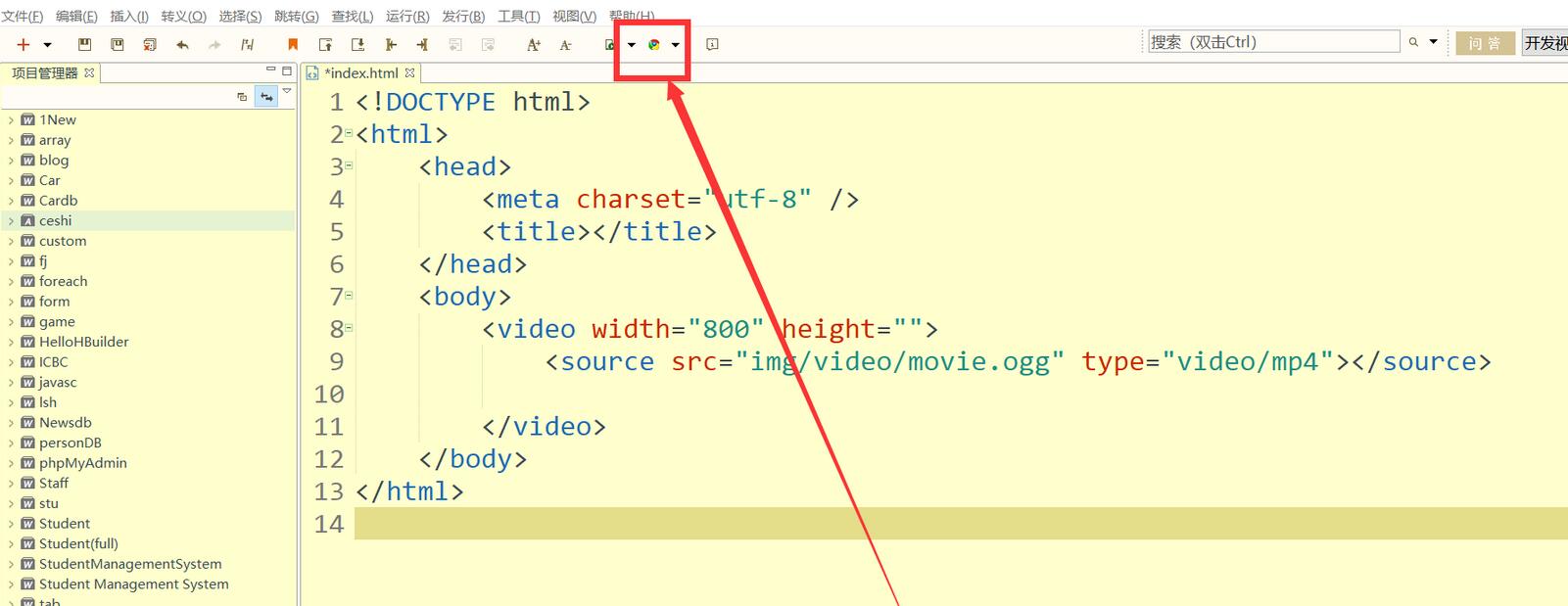Expand the 1New project node
The width and height of the screenshot is (1568, 606).
point(11,120)
